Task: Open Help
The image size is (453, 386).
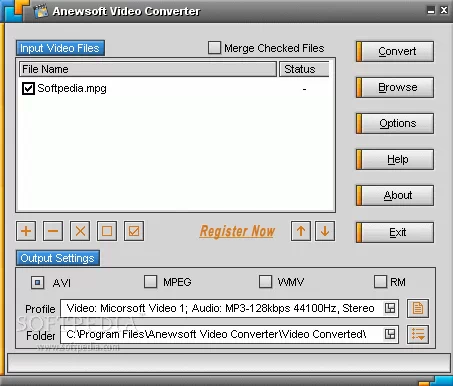Action: click(x=395, y=159)
